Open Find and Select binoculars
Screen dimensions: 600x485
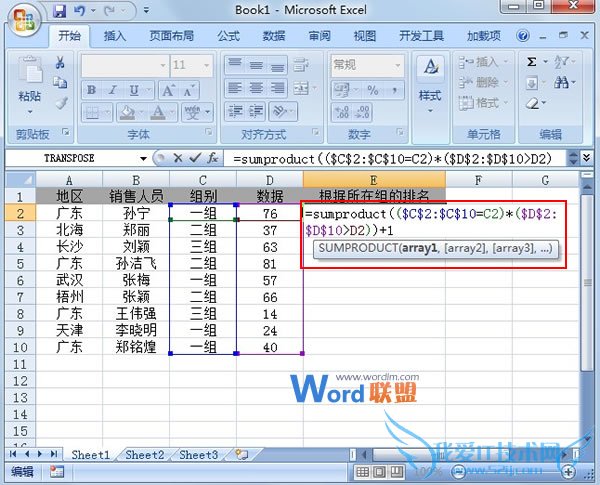(x=564, y=82)
